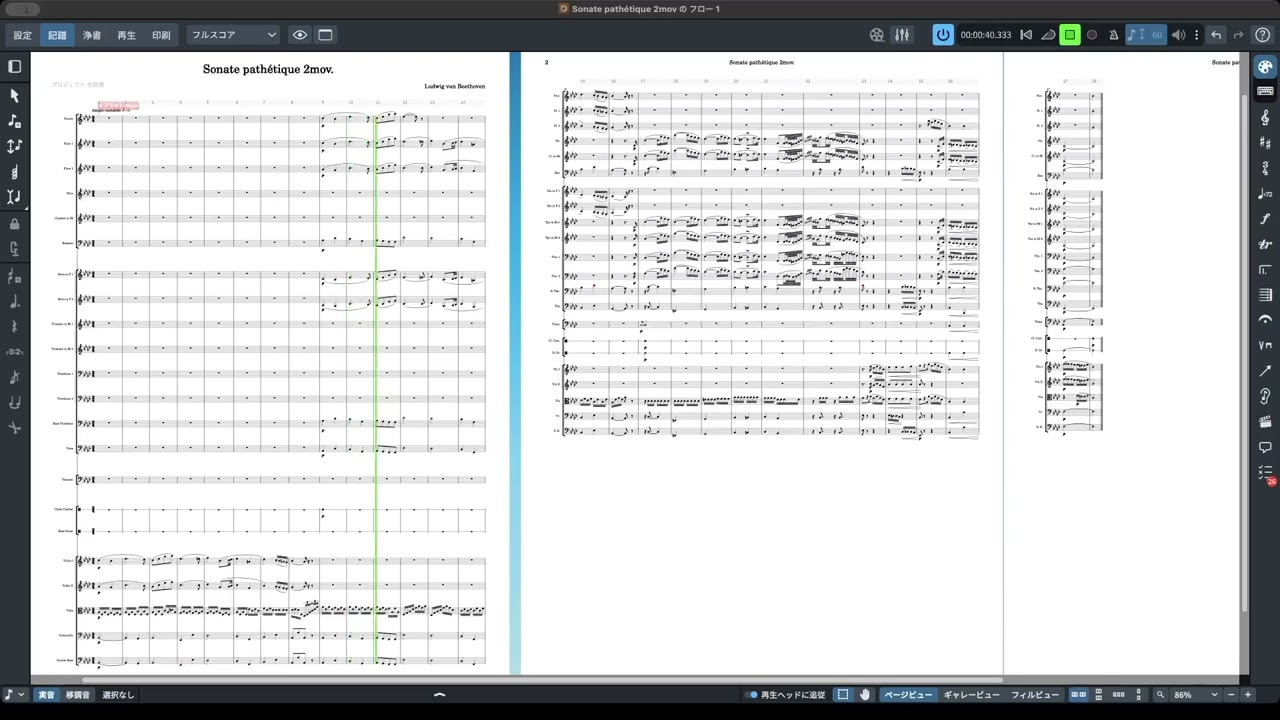The image size is (1280, 720).
Task: Open the Holds and Pauses fermata panel
Action: click(1265, 320)
